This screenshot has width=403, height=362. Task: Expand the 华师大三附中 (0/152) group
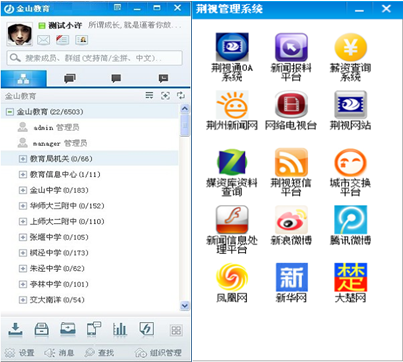[22, 206]
